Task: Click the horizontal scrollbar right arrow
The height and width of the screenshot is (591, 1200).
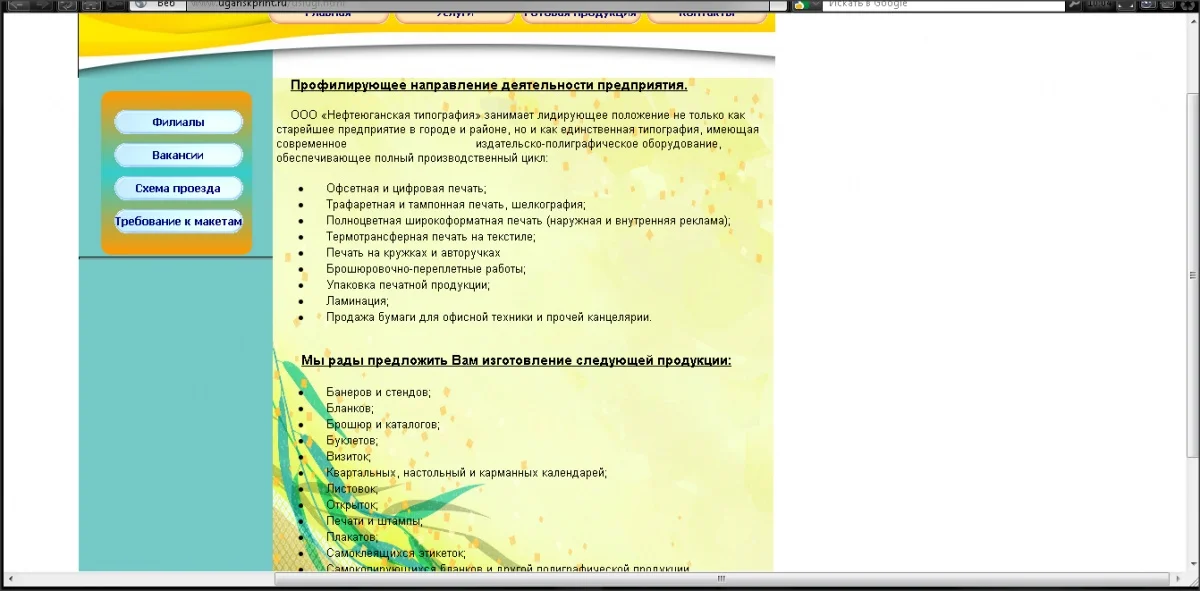Action: point(1176,578)
